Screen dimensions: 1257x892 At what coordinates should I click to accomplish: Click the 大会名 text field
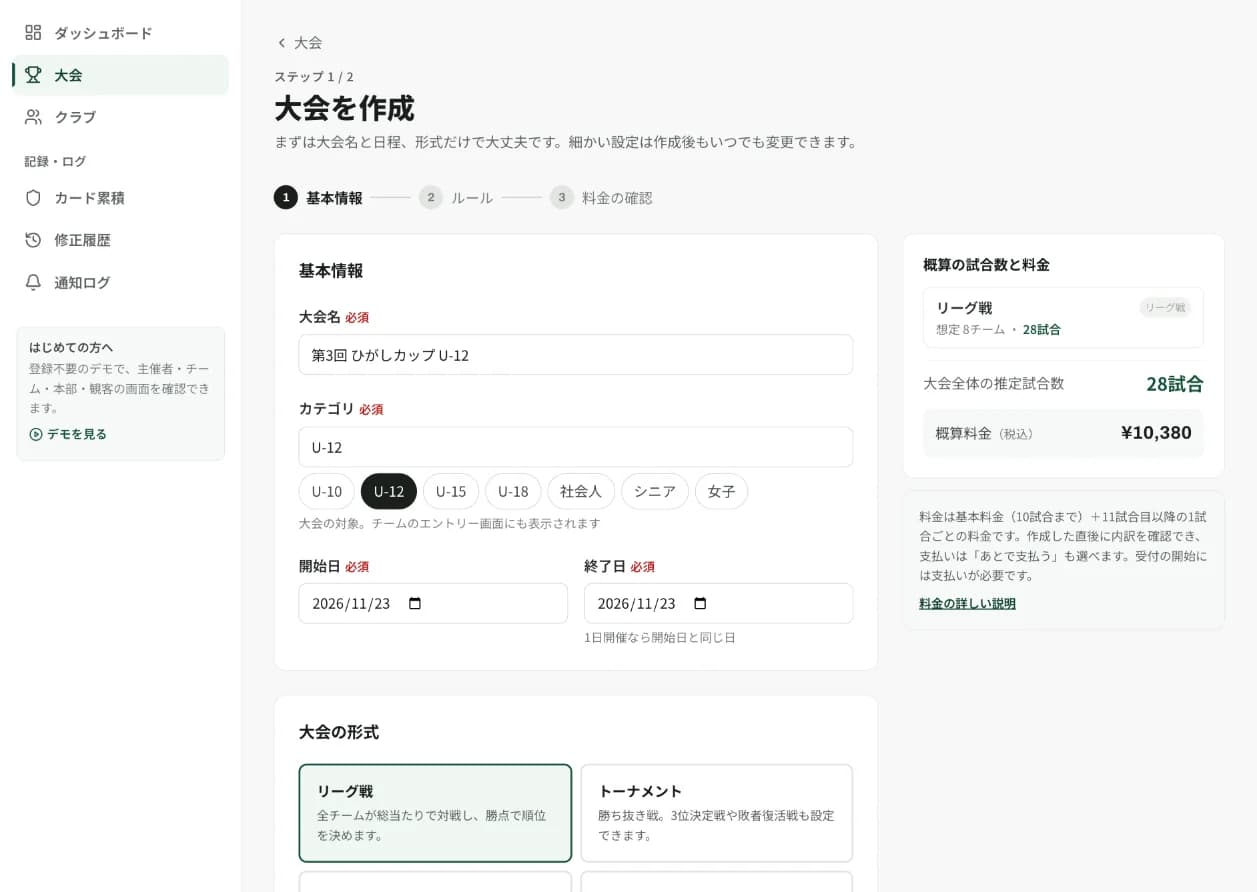click(x=576, y=355)
